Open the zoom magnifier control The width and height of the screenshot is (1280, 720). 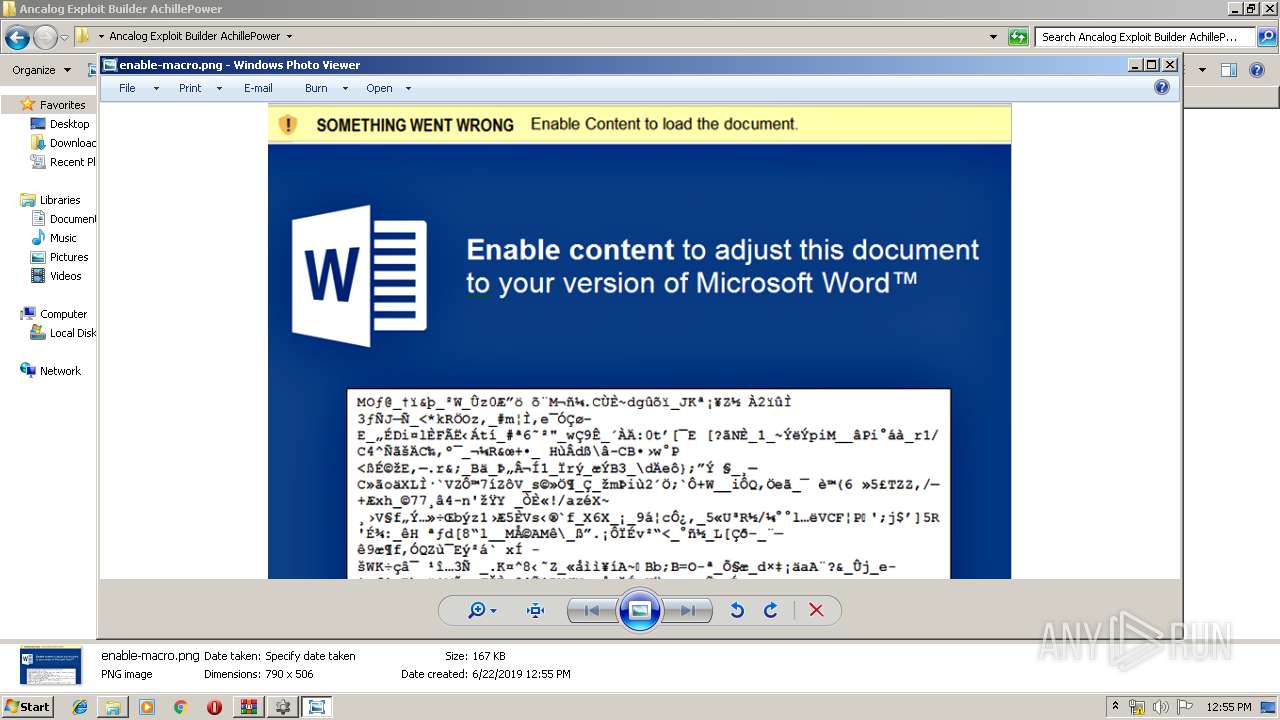[x=482, y=610]
